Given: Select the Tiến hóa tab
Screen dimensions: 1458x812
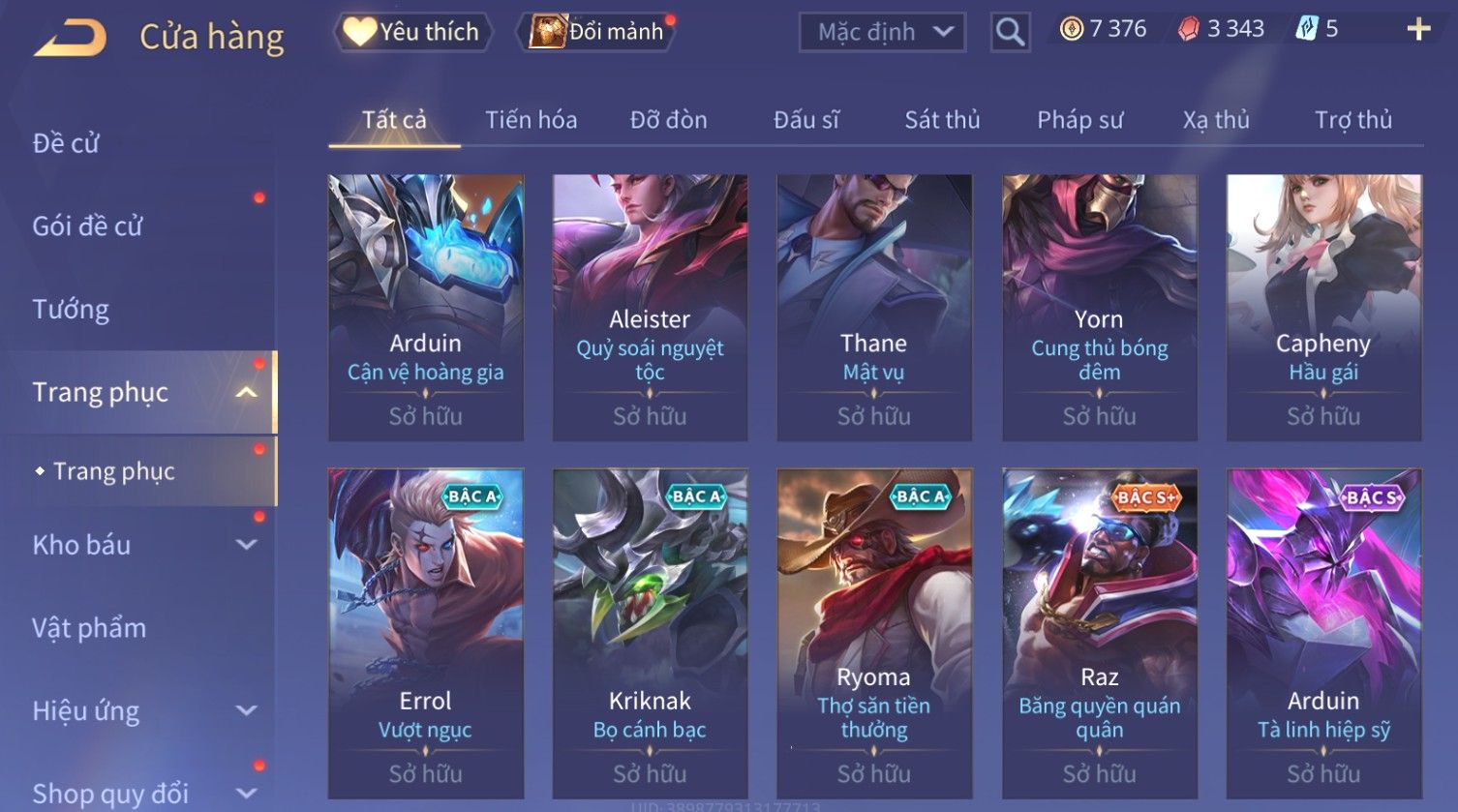Looking at the screenshot, I should pyautogui.click(x=531, y=120).
